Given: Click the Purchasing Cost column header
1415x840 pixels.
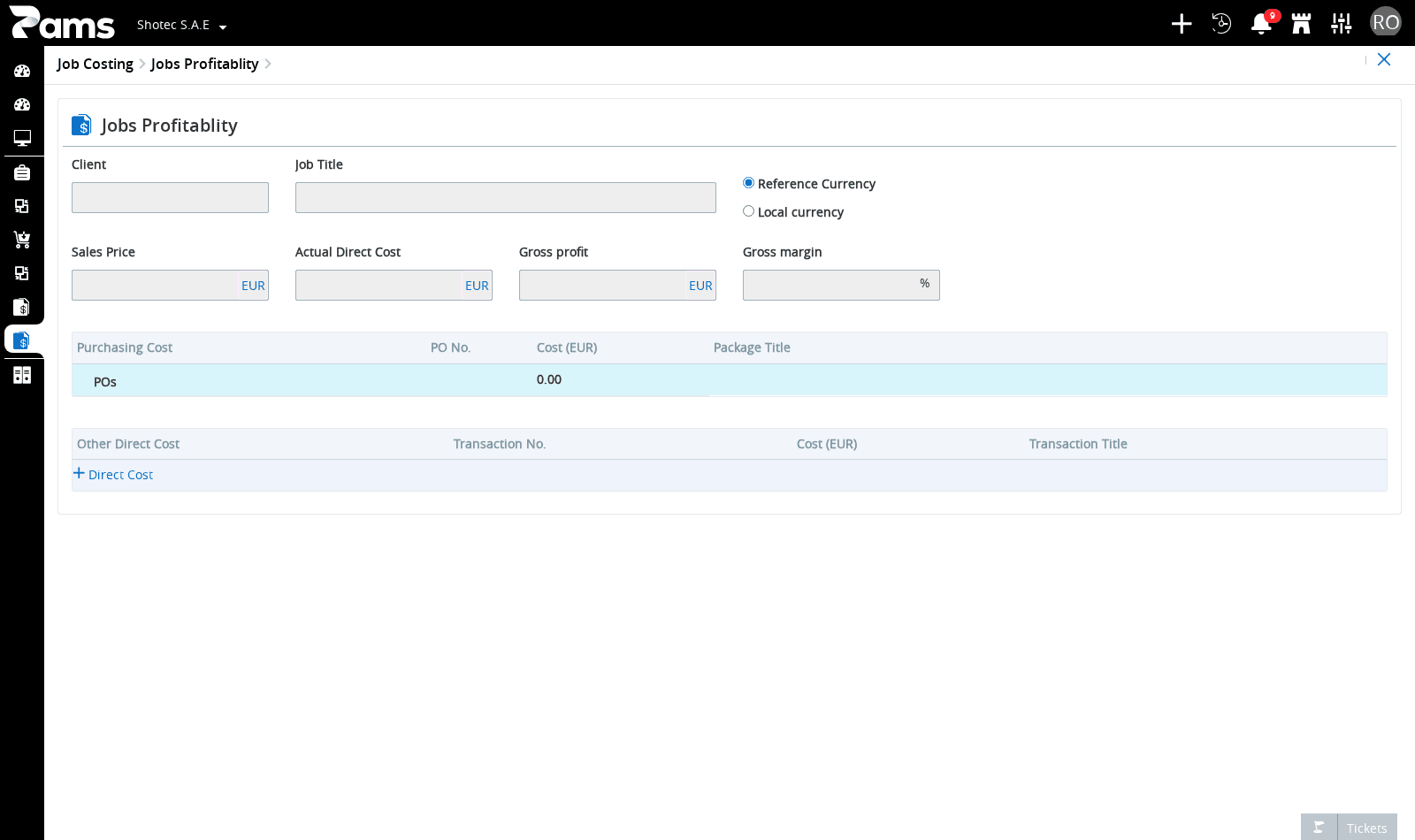Looking at the screenshot, I should click(125, 347).
